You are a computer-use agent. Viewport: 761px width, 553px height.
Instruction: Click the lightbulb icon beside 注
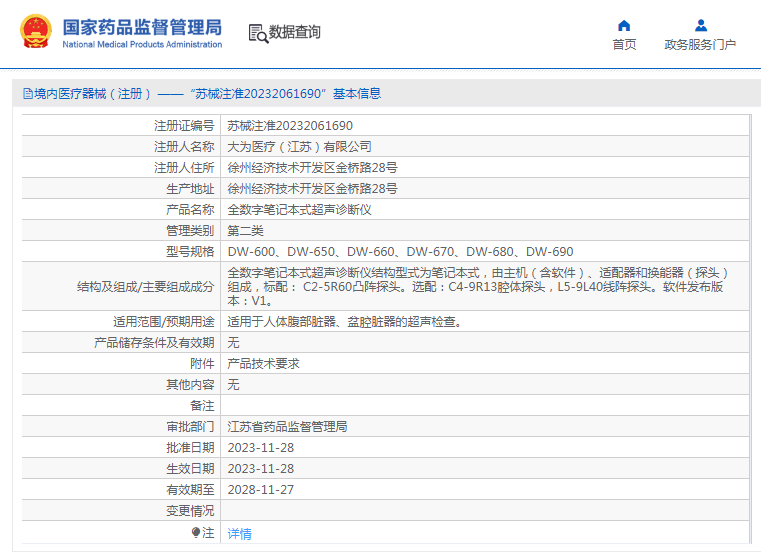click(x=196, y=533)
